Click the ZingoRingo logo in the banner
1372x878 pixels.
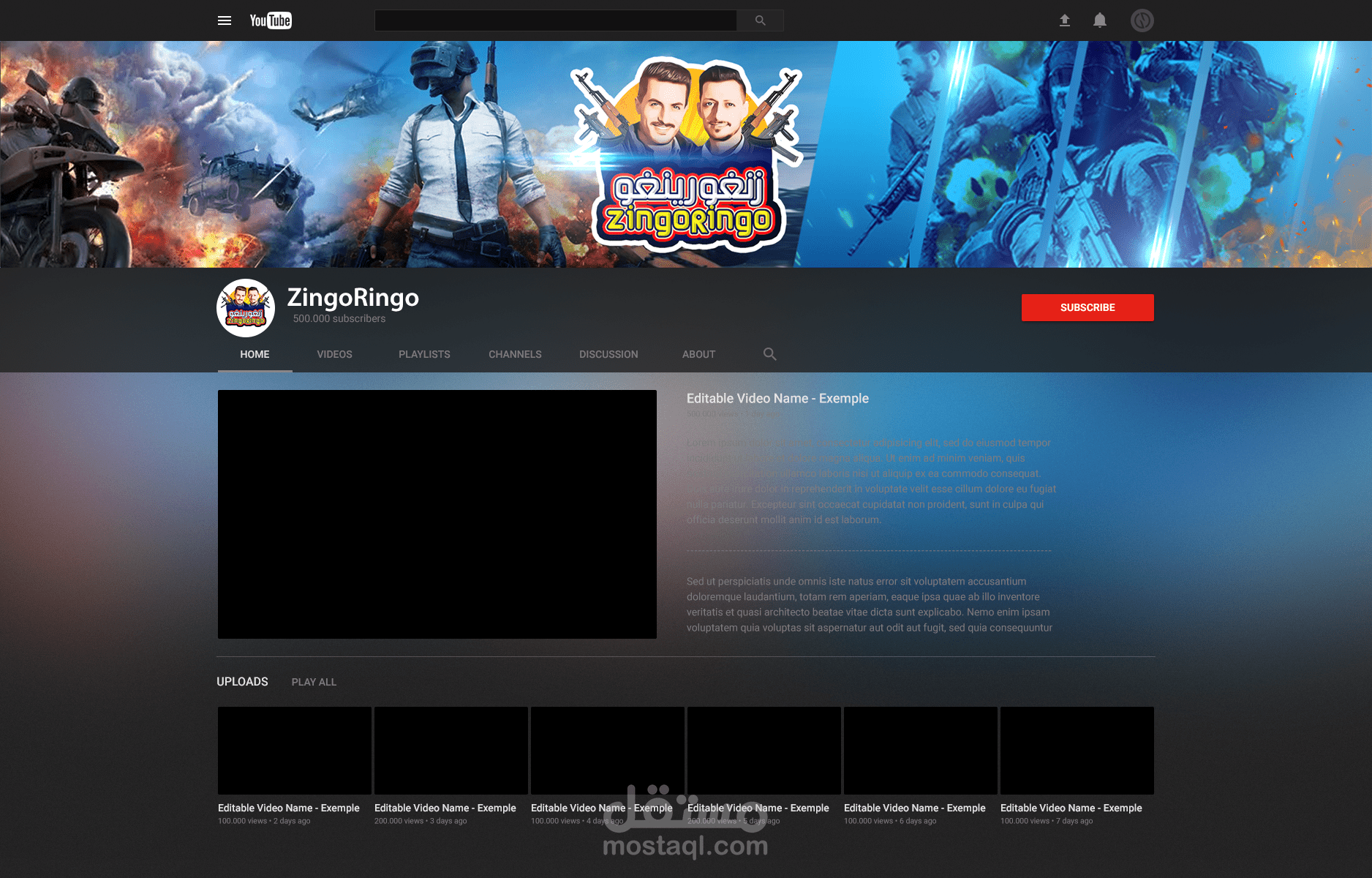[x=687, y=154]
